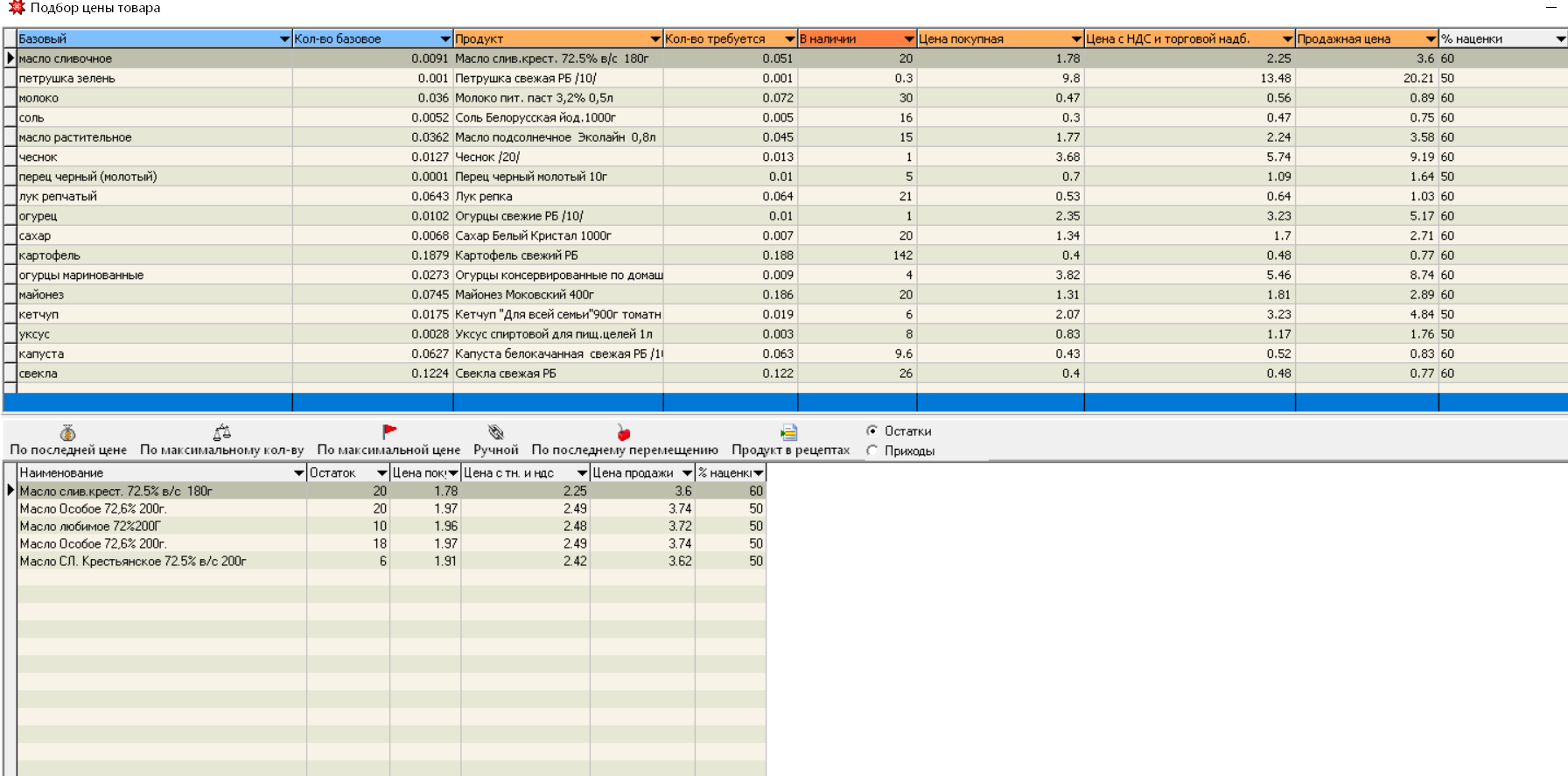Open the Продажная цена column dropdown
The height and width of the screenshot is (776, 1568).
1431,38
